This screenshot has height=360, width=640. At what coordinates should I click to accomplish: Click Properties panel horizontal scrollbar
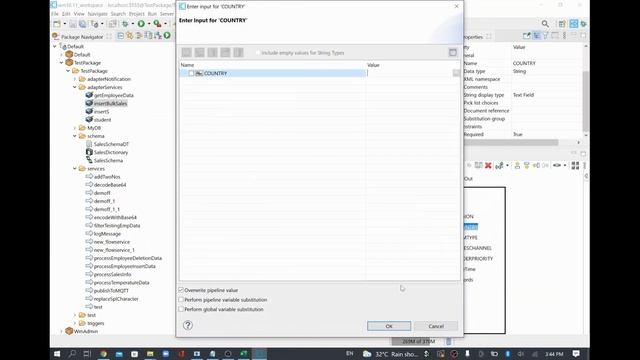tap(511, 142)
